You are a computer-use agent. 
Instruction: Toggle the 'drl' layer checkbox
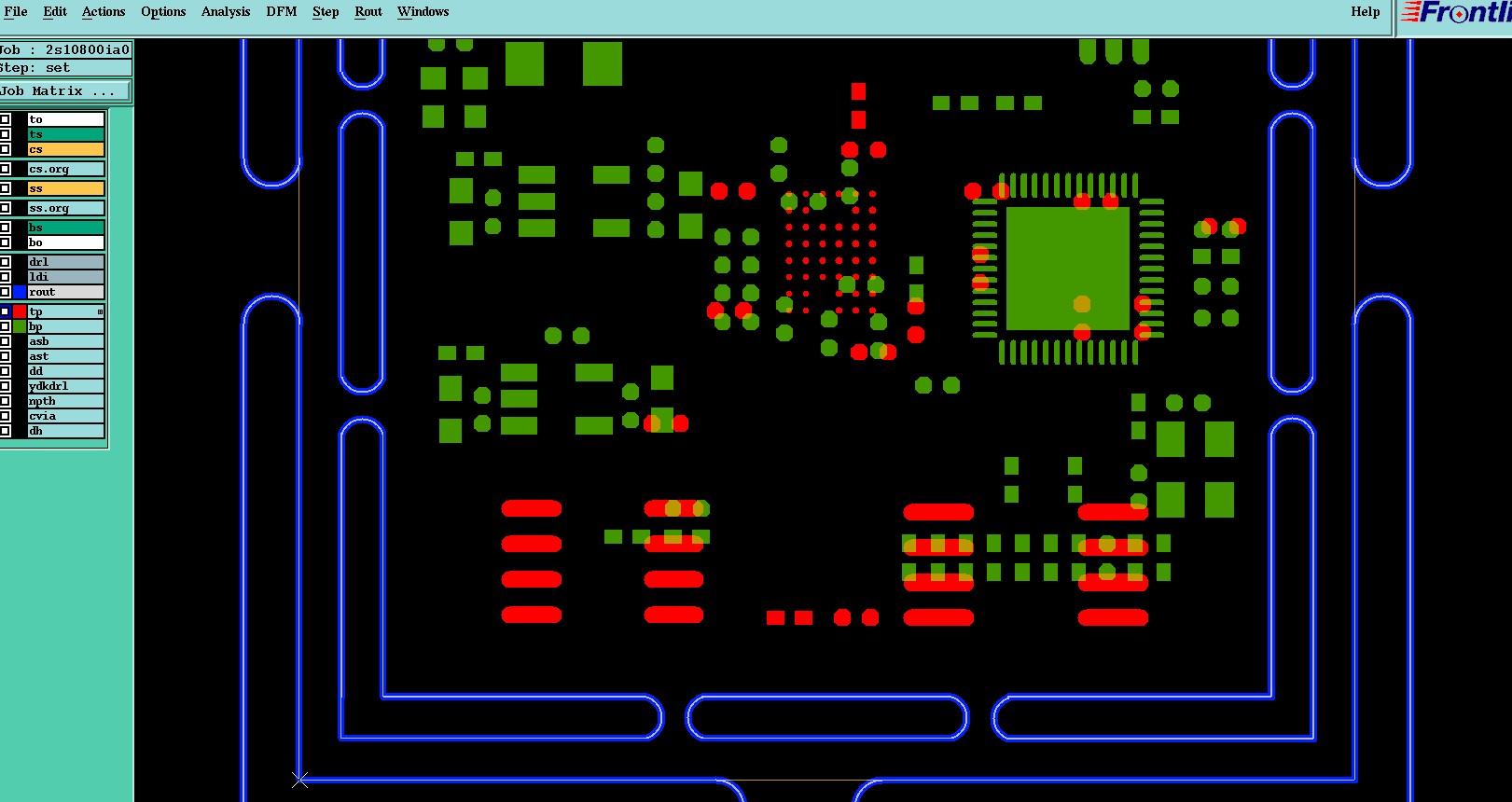coord(5,262)
